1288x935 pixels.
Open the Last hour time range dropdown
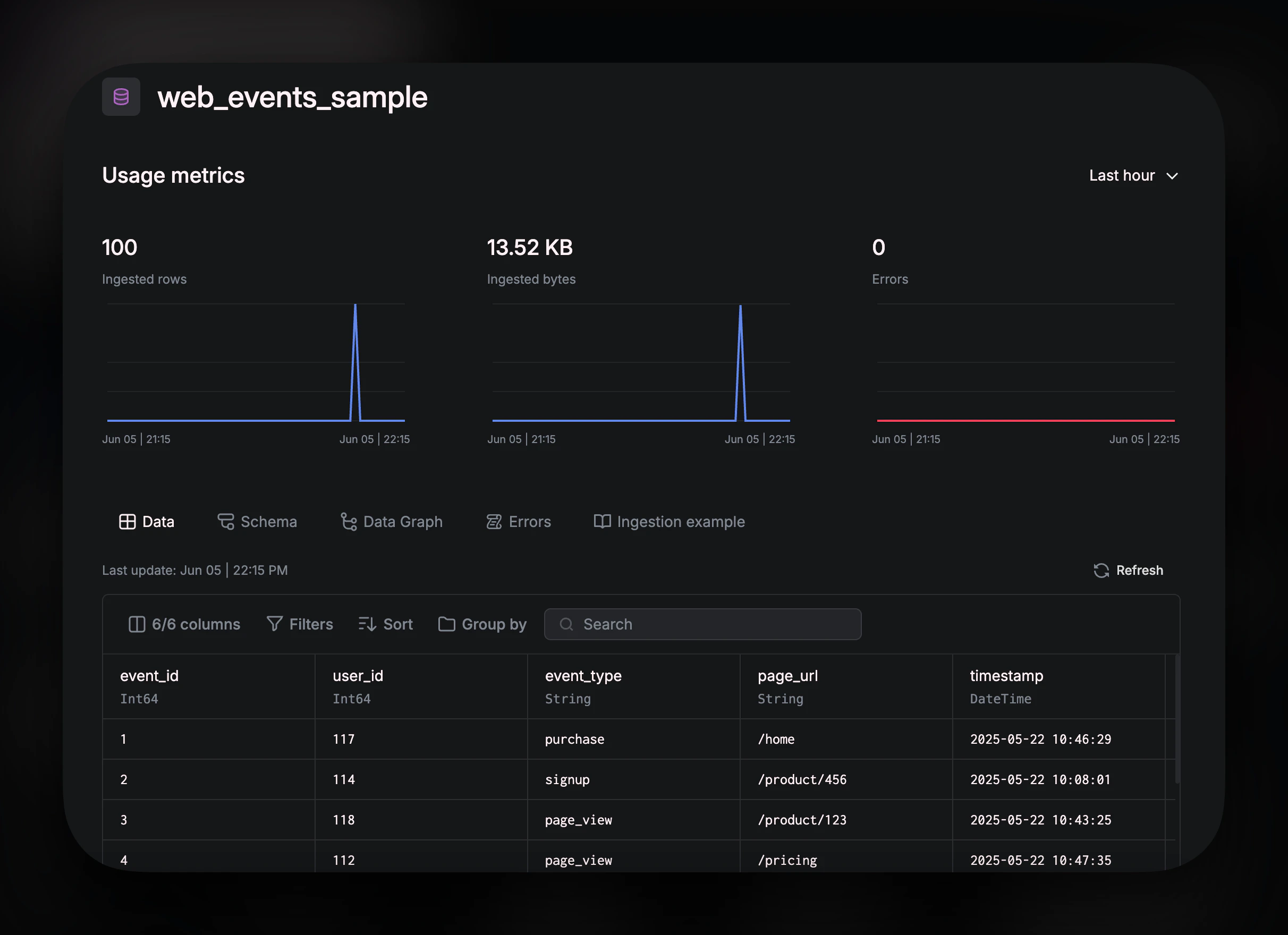pyautogui.click(x=1132, y=175)
